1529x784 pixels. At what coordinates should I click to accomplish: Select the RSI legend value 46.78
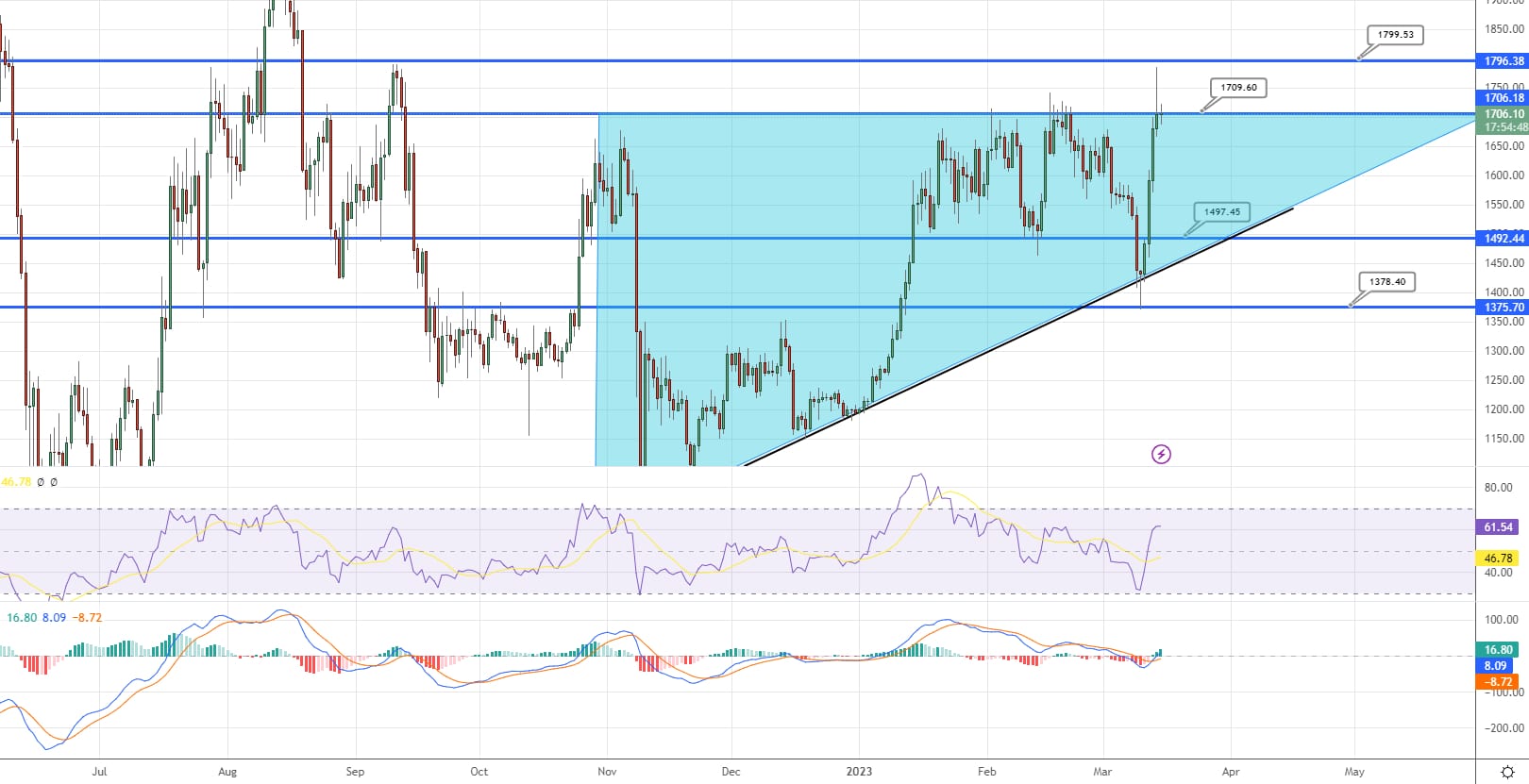click(16, 482)
